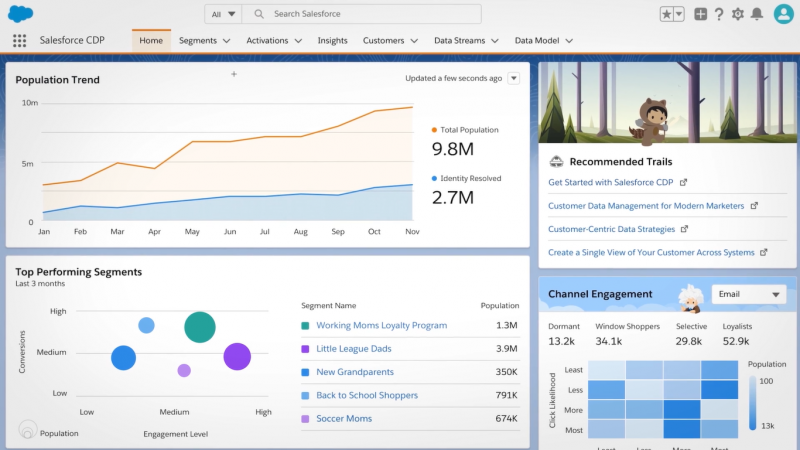The image size is (800, 450).
Task: Click the blue New Grandparents swatch
Action: pyautogui.click(x=305, y=372)
